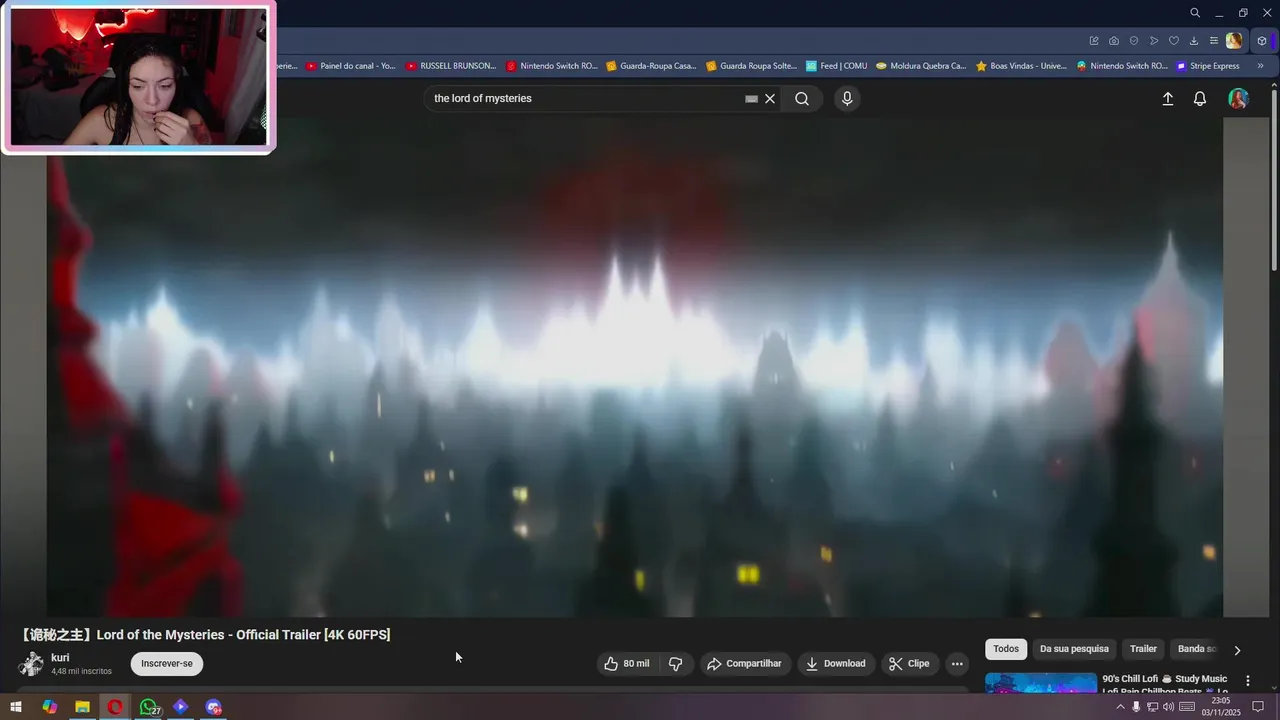Show more bookmarks with double-chevron
The width and height of the screenshot is (1280, 720).
pos(1259,66)
